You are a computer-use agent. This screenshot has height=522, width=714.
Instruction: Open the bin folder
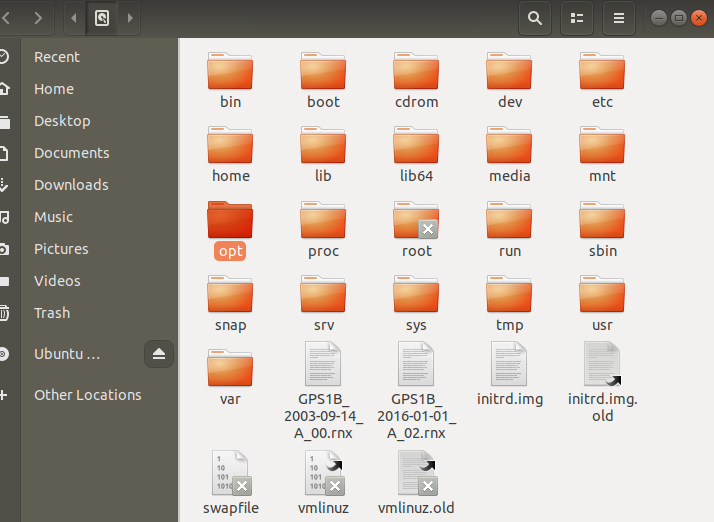[230, 81]
